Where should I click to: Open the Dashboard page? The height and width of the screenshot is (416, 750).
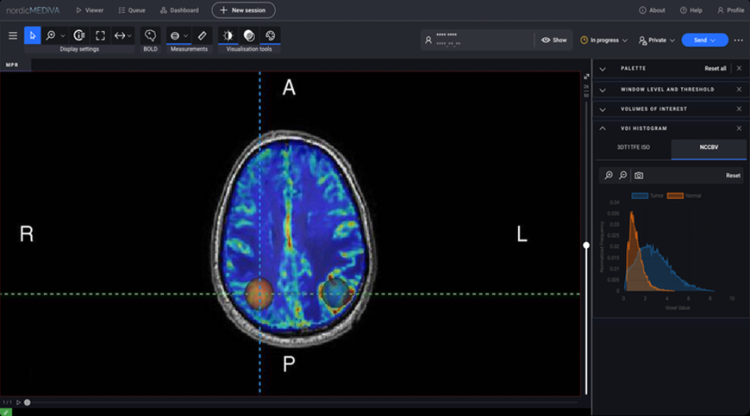178,10
